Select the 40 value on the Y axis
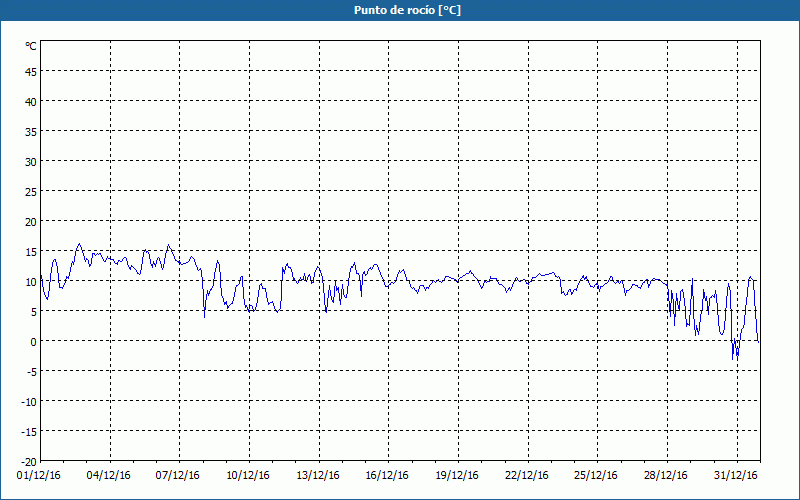Viewport: 800px width, 500px height. click(31, 102)
